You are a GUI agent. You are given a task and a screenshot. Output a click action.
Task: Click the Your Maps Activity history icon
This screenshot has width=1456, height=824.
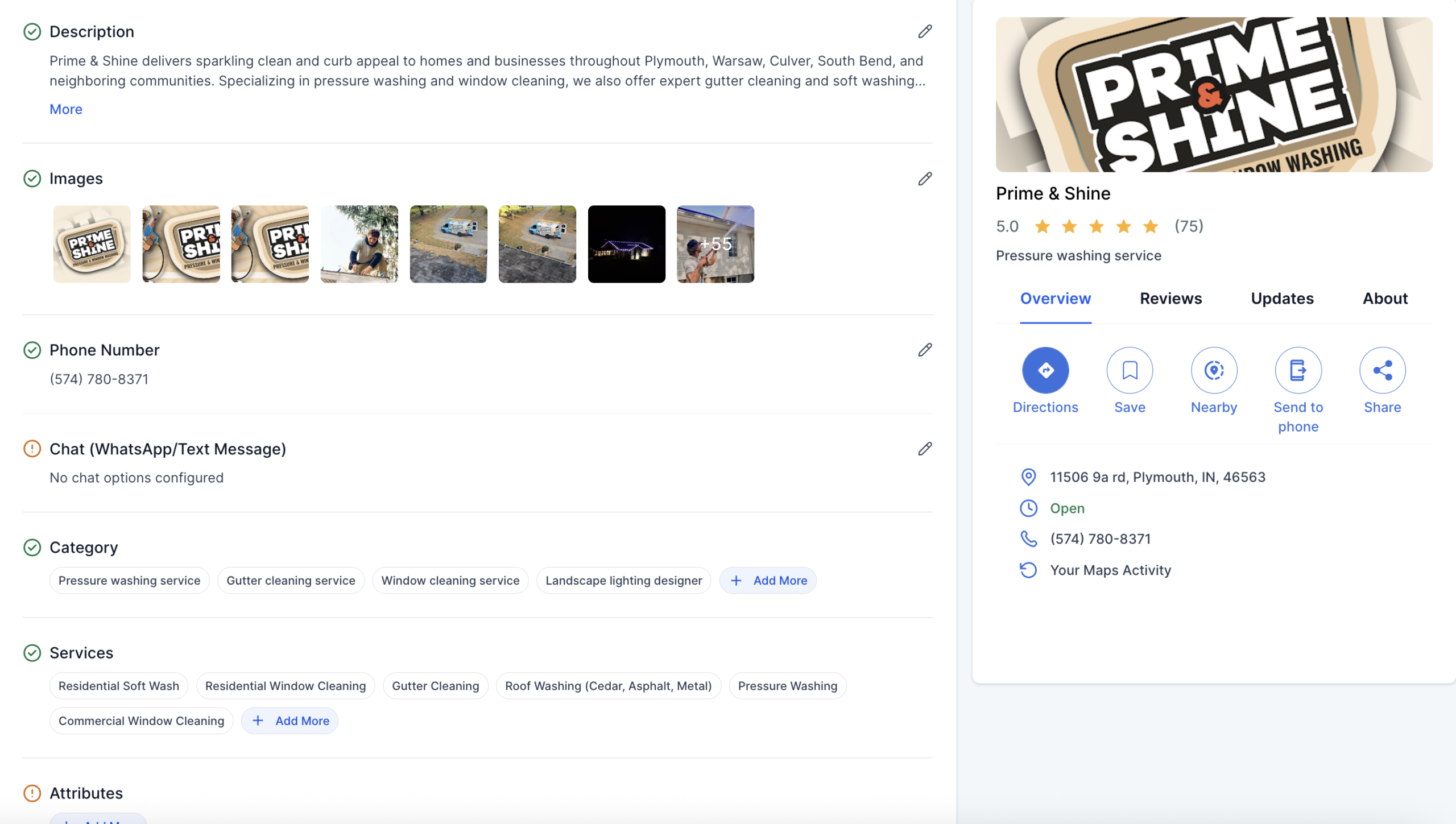coord(1028,570)
